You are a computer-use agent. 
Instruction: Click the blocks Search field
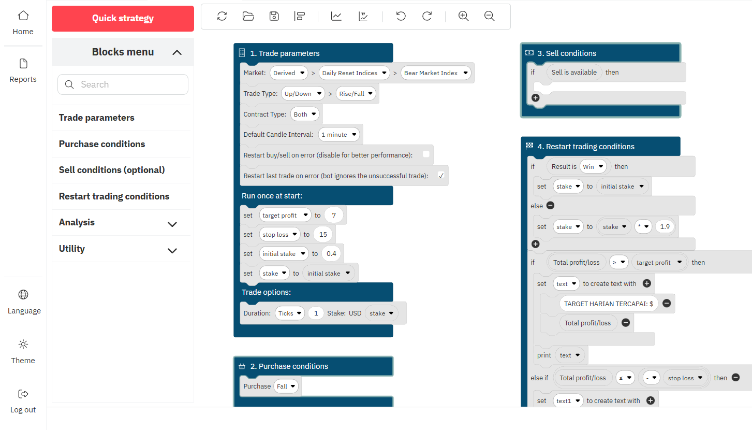coord(123,84)
